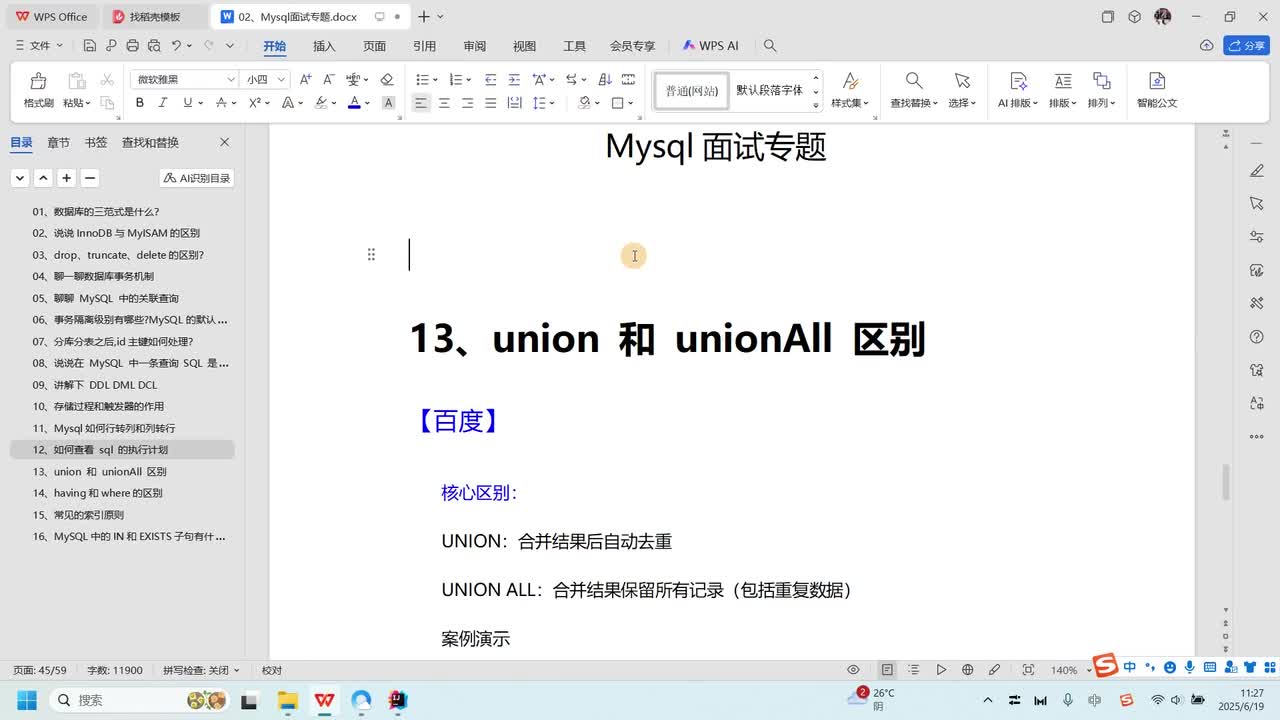This screenshot has width=1280, height=720.
Task: Click the 分享 share button
Action: click(x=1247, y=45)
